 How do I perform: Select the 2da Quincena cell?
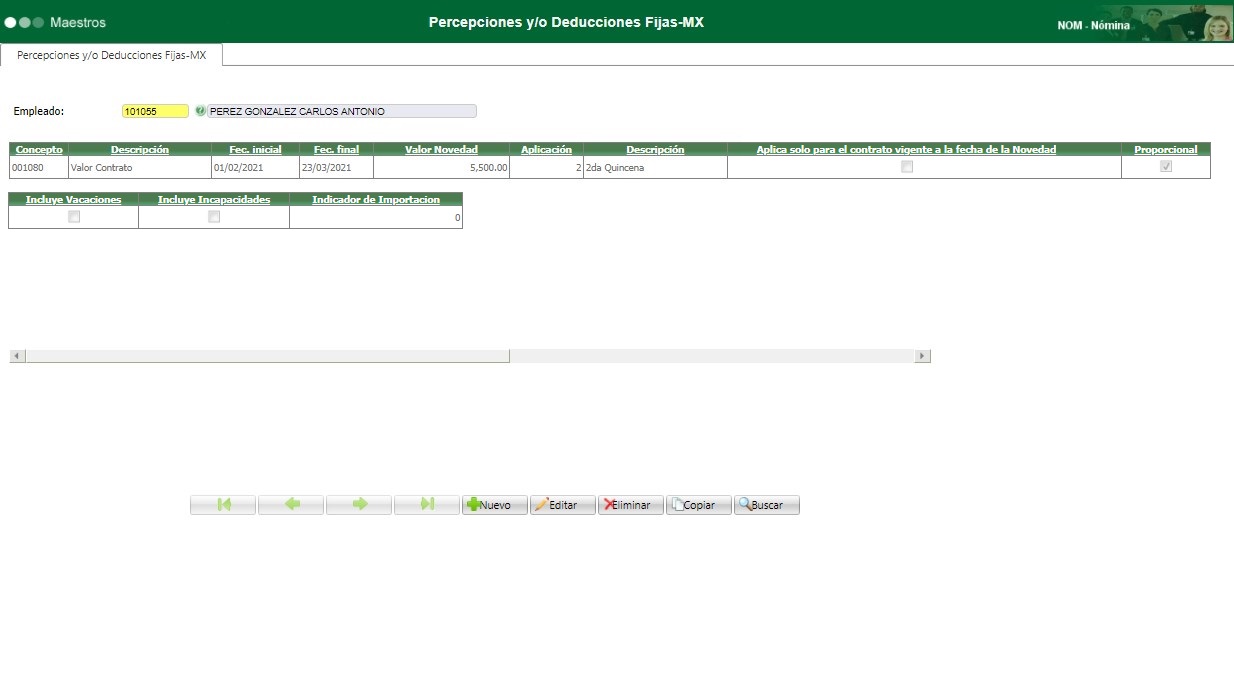(x=655, y=167)
